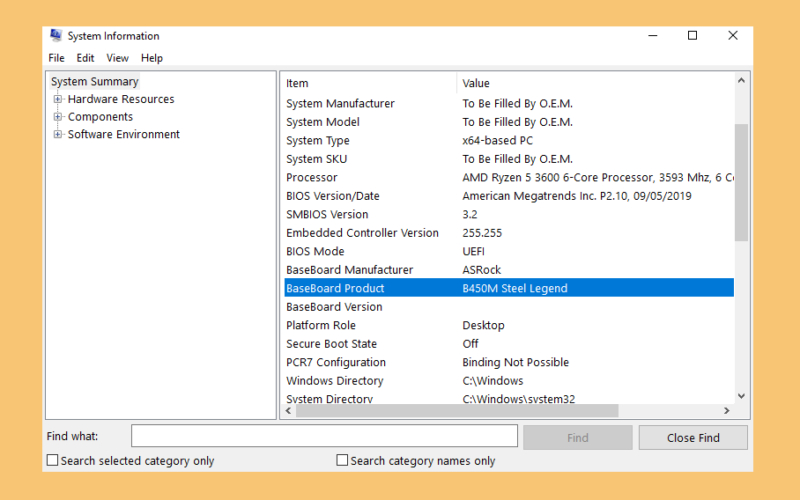Select the BaseBoard Manufacturer row

coord(509,269)
